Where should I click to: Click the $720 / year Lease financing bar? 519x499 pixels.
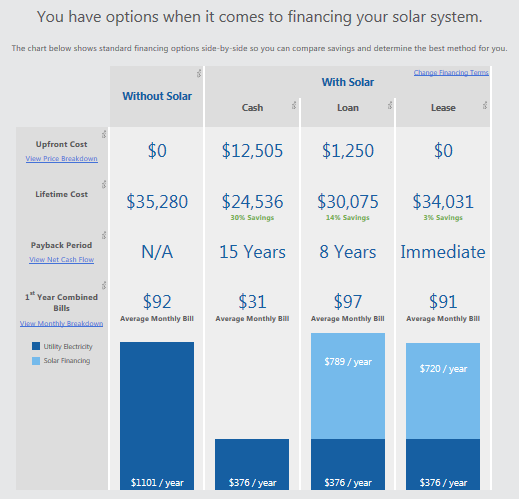(443, 391)
